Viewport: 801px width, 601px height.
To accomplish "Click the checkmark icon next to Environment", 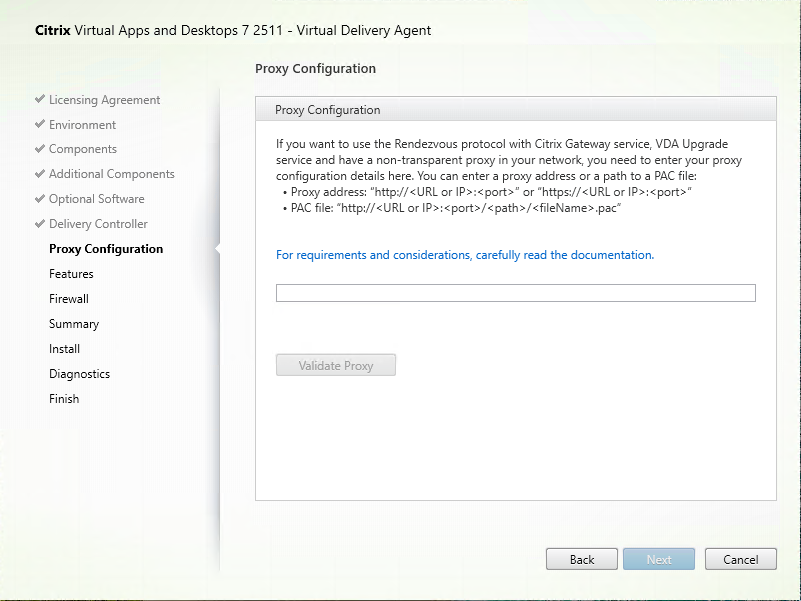I will point(40,125).
